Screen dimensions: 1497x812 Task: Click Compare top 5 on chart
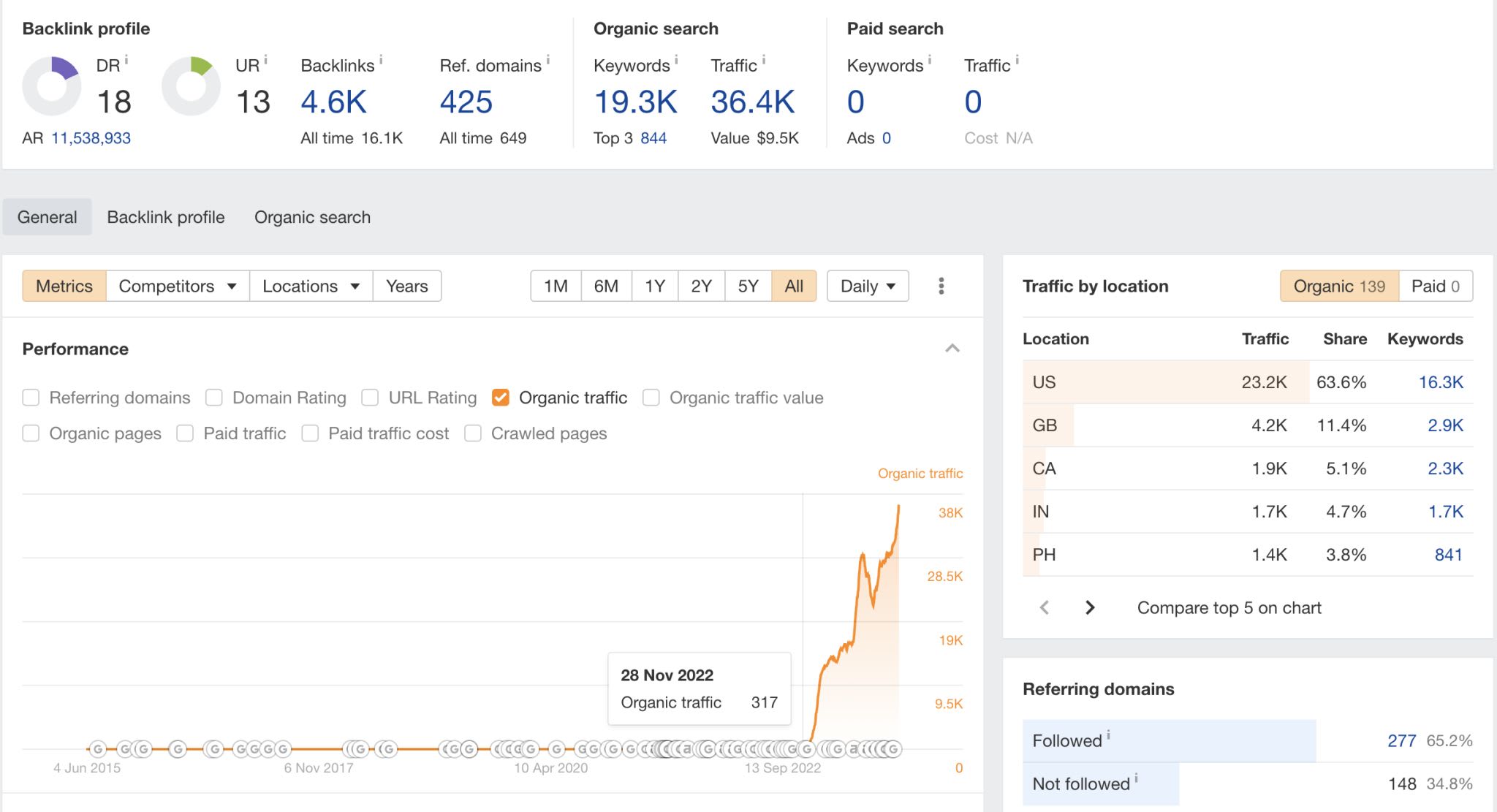pos(1229,607)
